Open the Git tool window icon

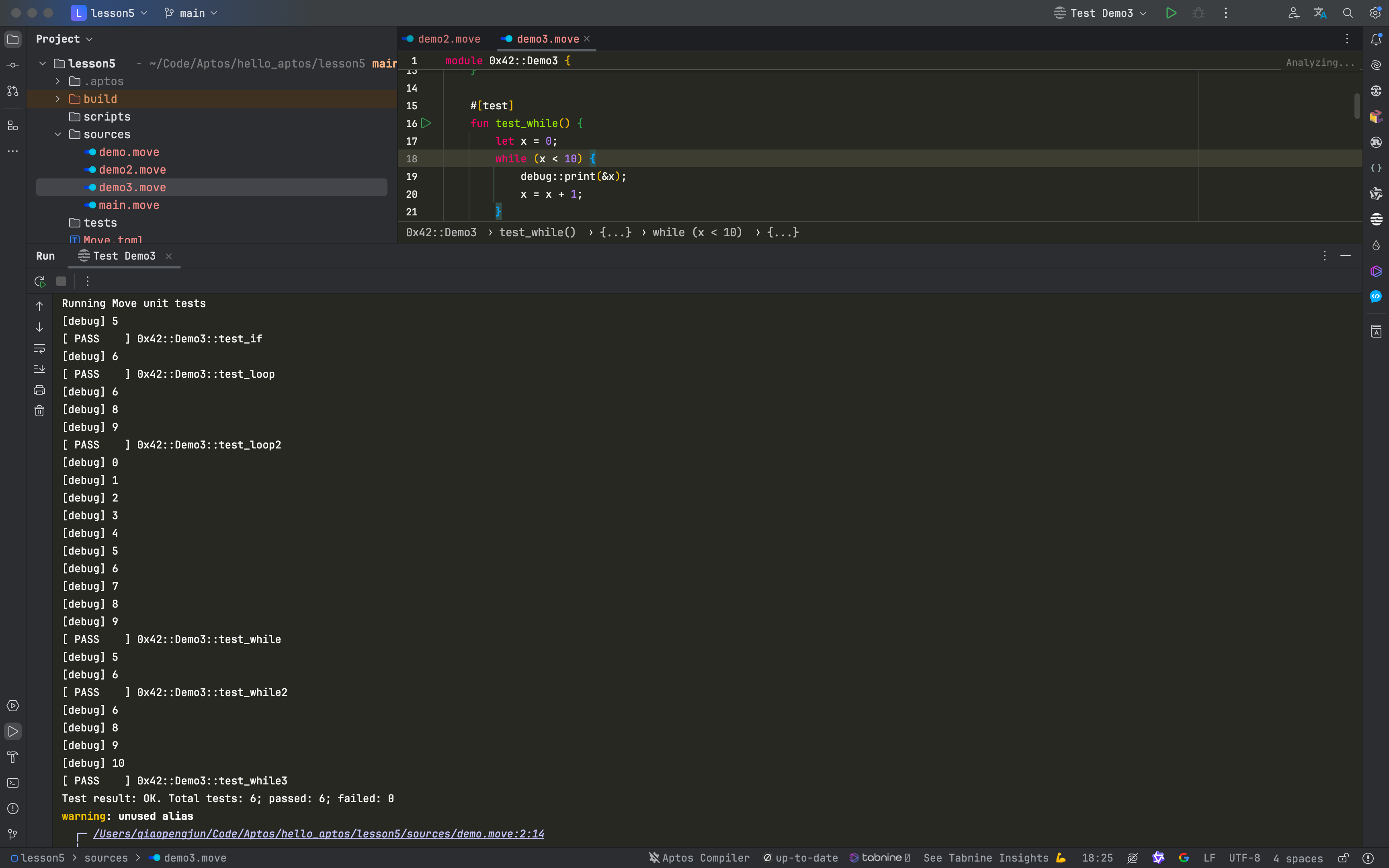[x=12, y=834]
